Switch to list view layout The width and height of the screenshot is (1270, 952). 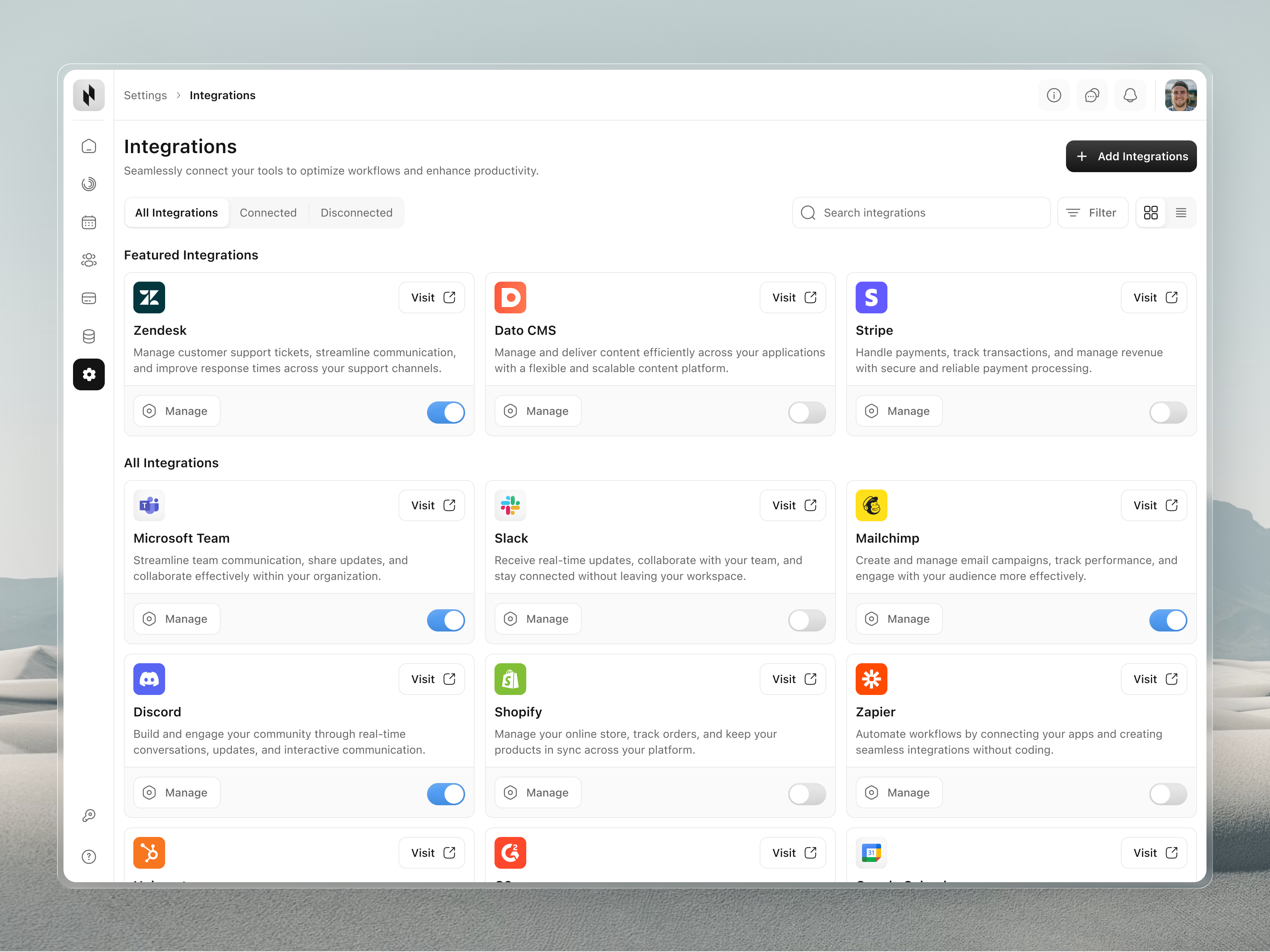pos(1181,213)
